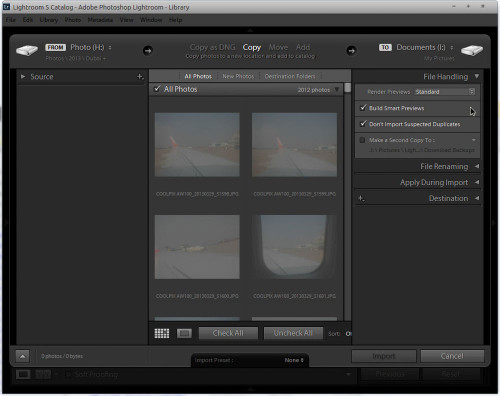The height and width of the screenshot is (396, 500).
Task: Click the arrow icon before the destination
Action: click(x=351, y=51)
